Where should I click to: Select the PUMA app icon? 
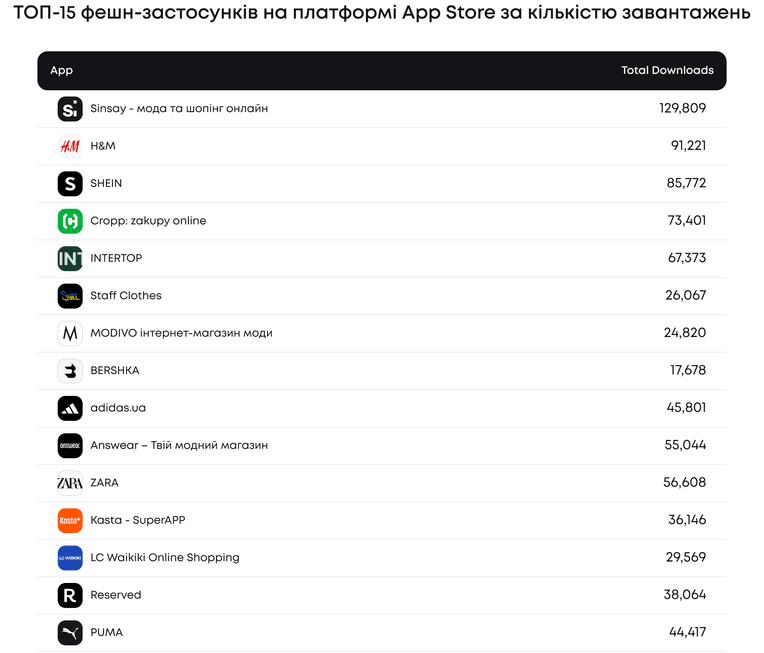[70, 633]
